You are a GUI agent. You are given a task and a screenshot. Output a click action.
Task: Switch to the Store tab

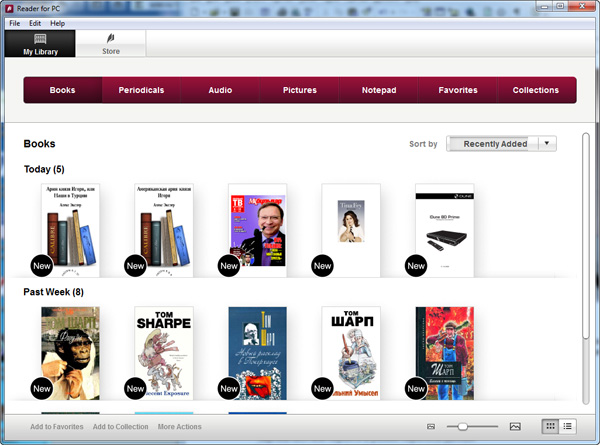pyautogui.click(x=111, y=43)
